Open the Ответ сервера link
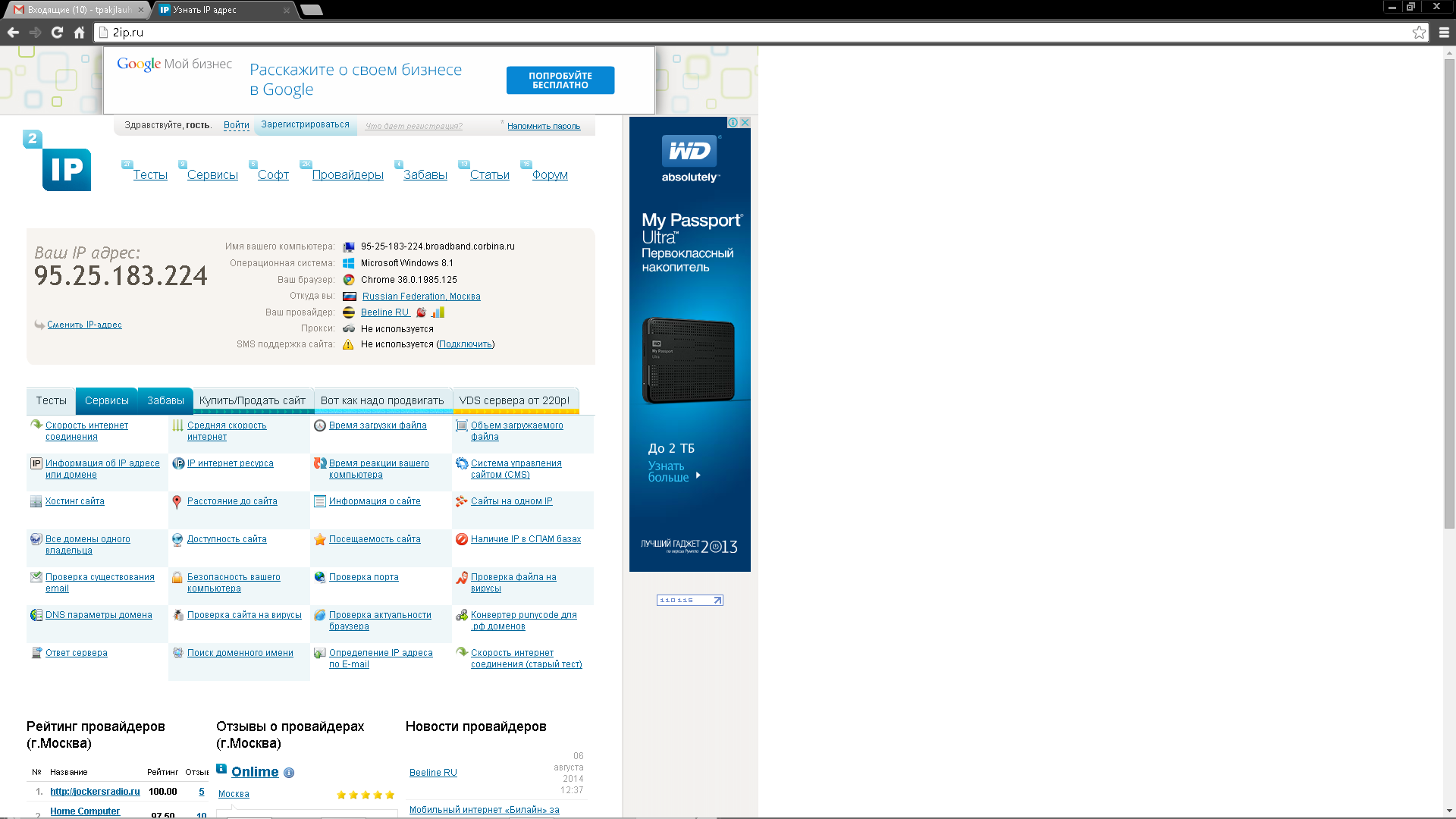This screenshot has width=1456, height=819. (x=76, y=653)
